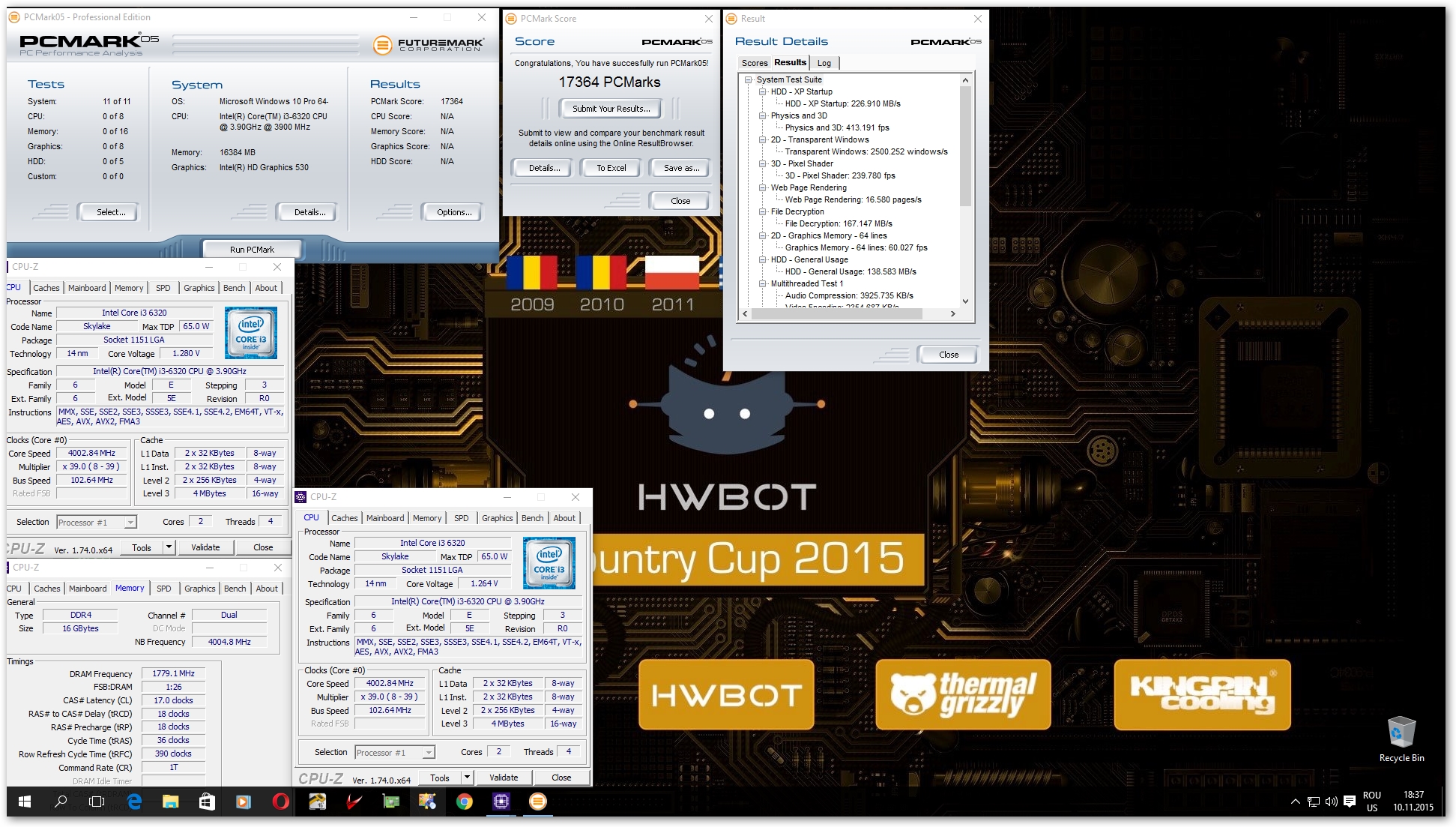Open Bench tab in middle CPU-Z window
Screen dimensions: 1456x827
click(x=532, y=518)
